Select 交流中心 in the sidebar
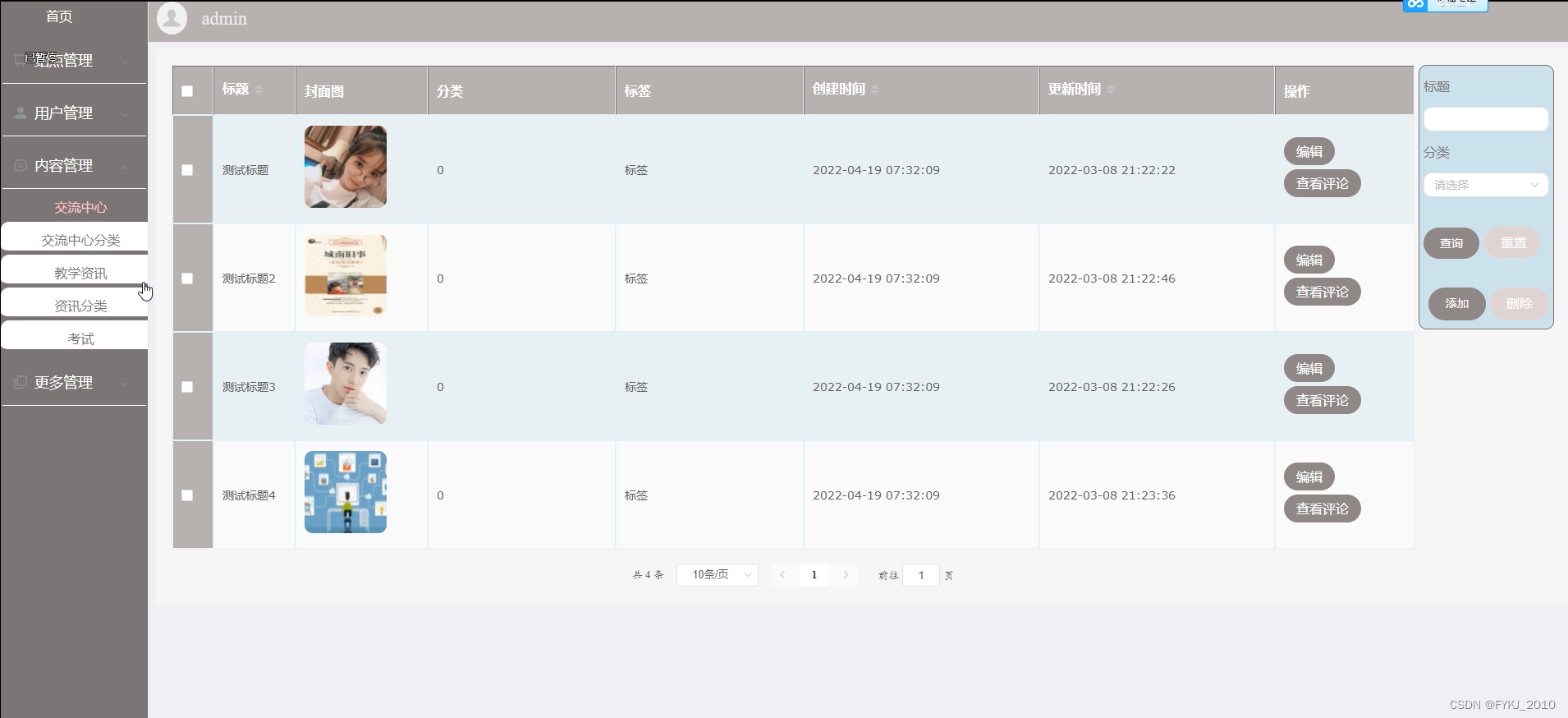The image size is (1568, 718). click(x=80, y=207)
